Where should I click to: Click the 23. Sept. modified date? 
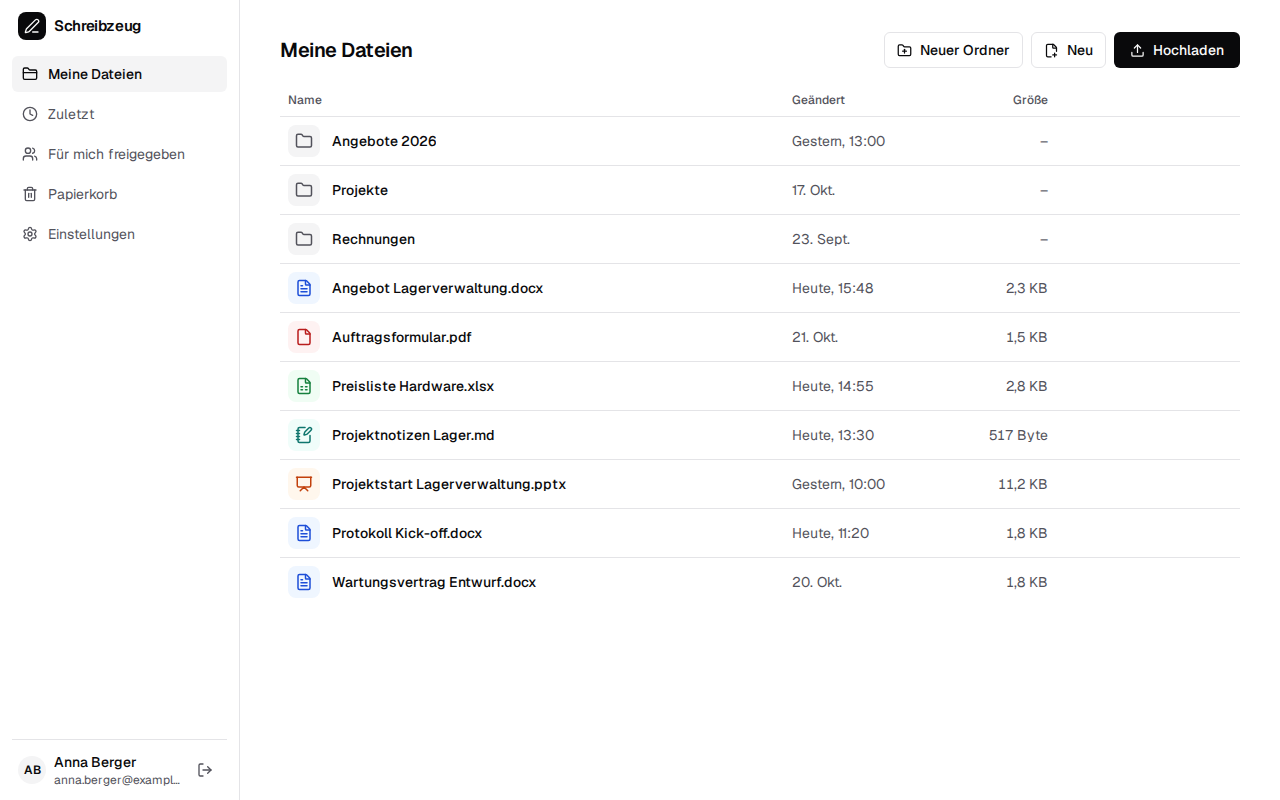click(821, 239)
